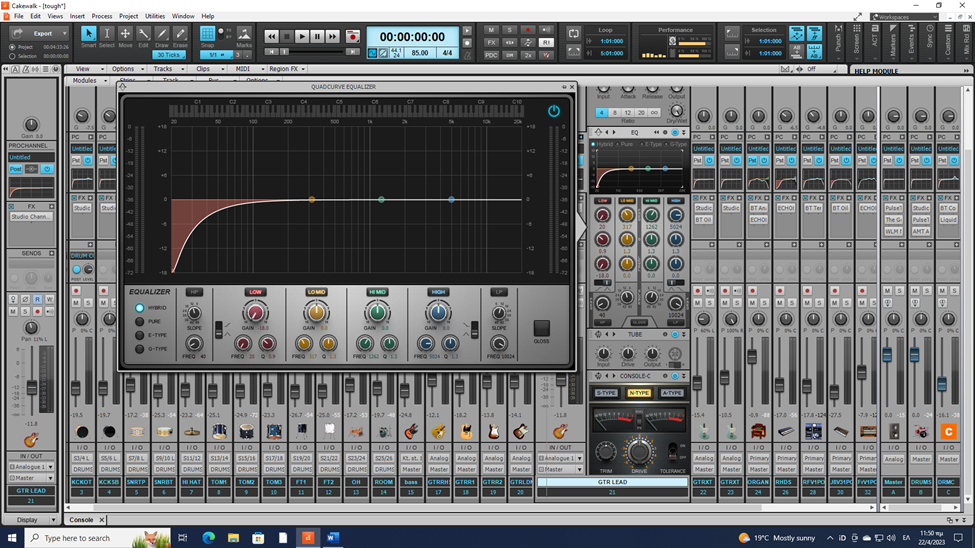Select PURE equalizer mode
The height and width of the screenshot is (548, 975).
139,322
